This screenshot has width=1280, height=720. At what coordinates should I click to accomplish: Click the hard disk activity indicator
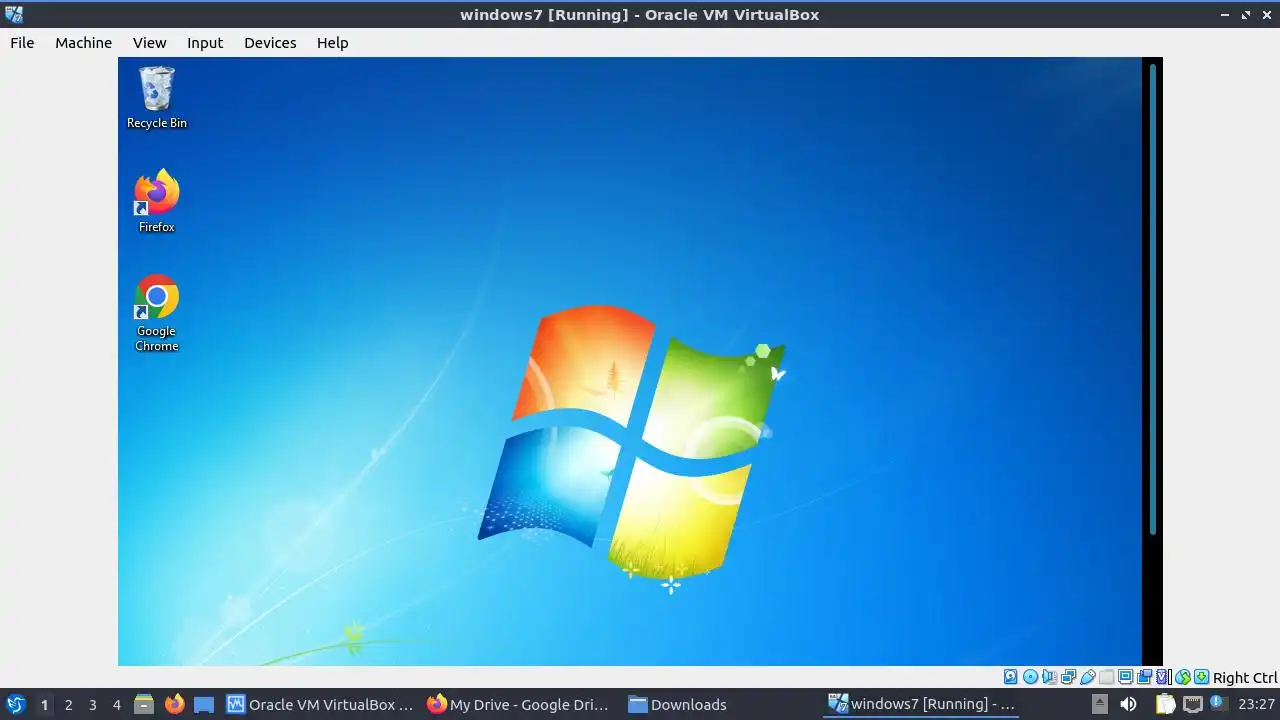(x=1010, y=677)
